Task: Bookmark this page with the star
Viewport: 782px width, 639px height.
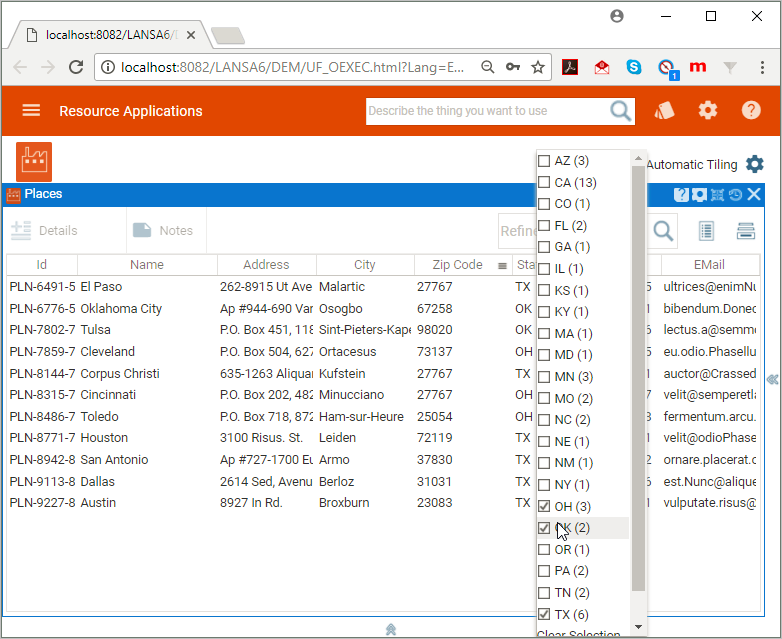Action: click(x=538, y=67)
